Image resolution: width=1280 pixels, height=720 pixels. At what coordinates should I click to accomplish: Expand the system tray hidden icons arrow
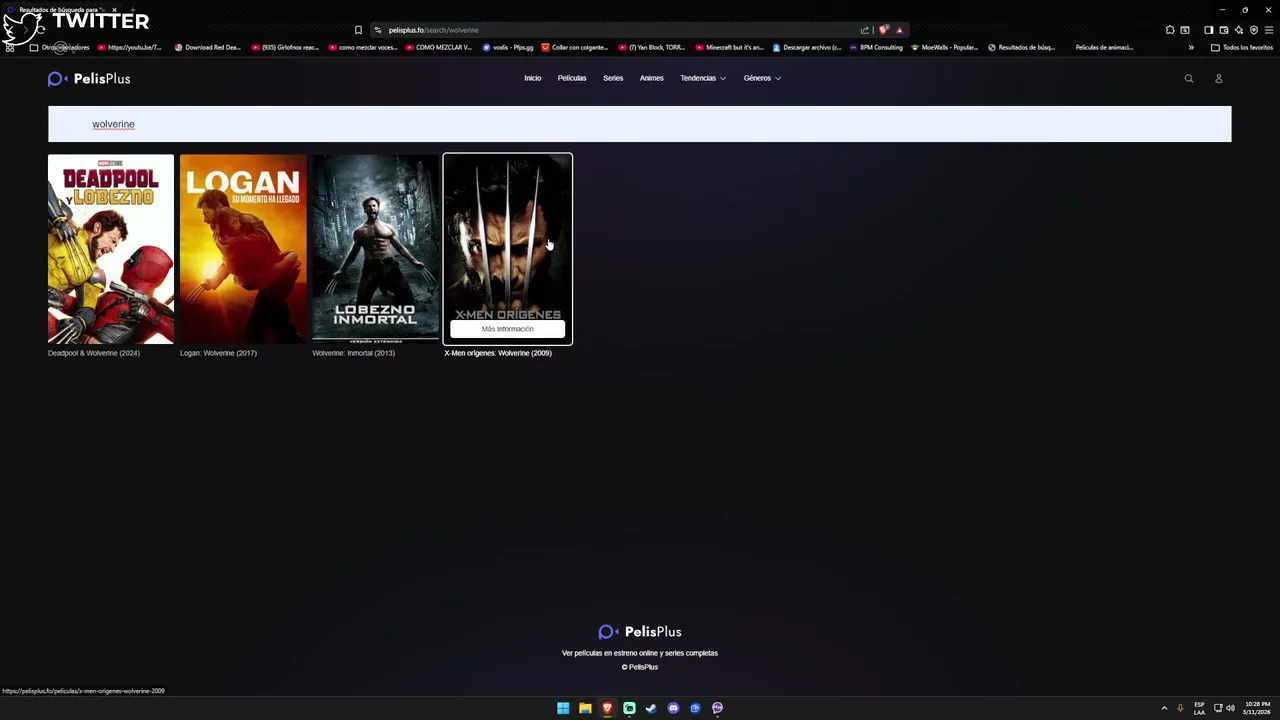1164,708
